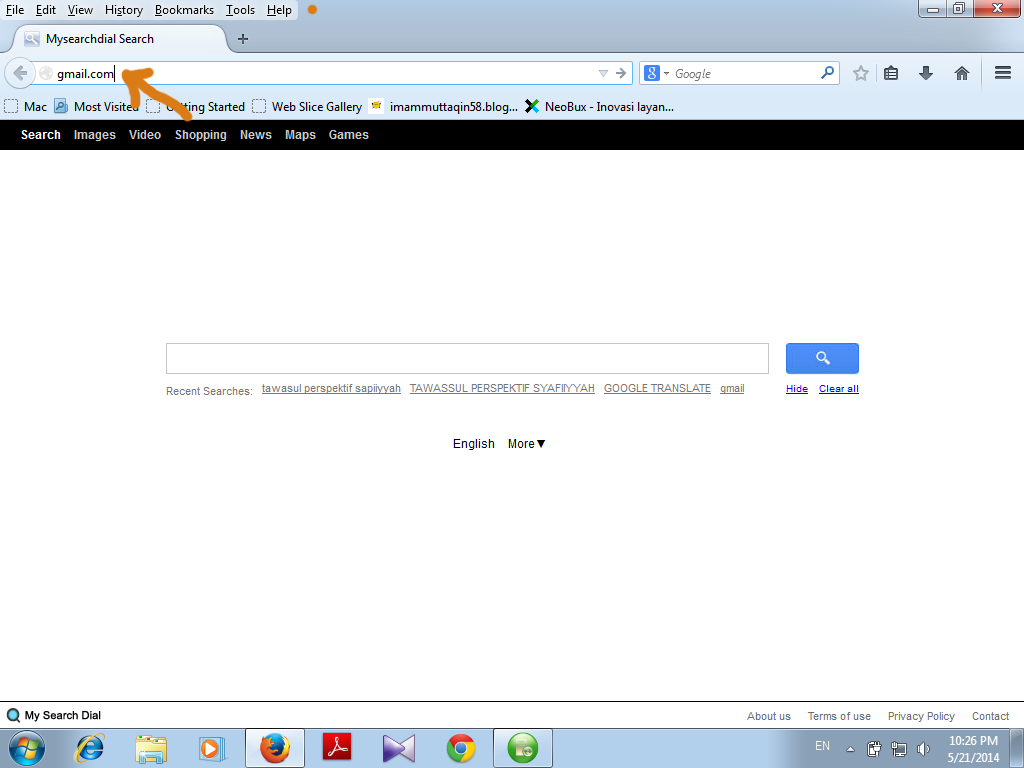This screenshot has height=768, width=1024.
Task: Open Adobe Reader from the taskbar
Action: click(337, 747)
